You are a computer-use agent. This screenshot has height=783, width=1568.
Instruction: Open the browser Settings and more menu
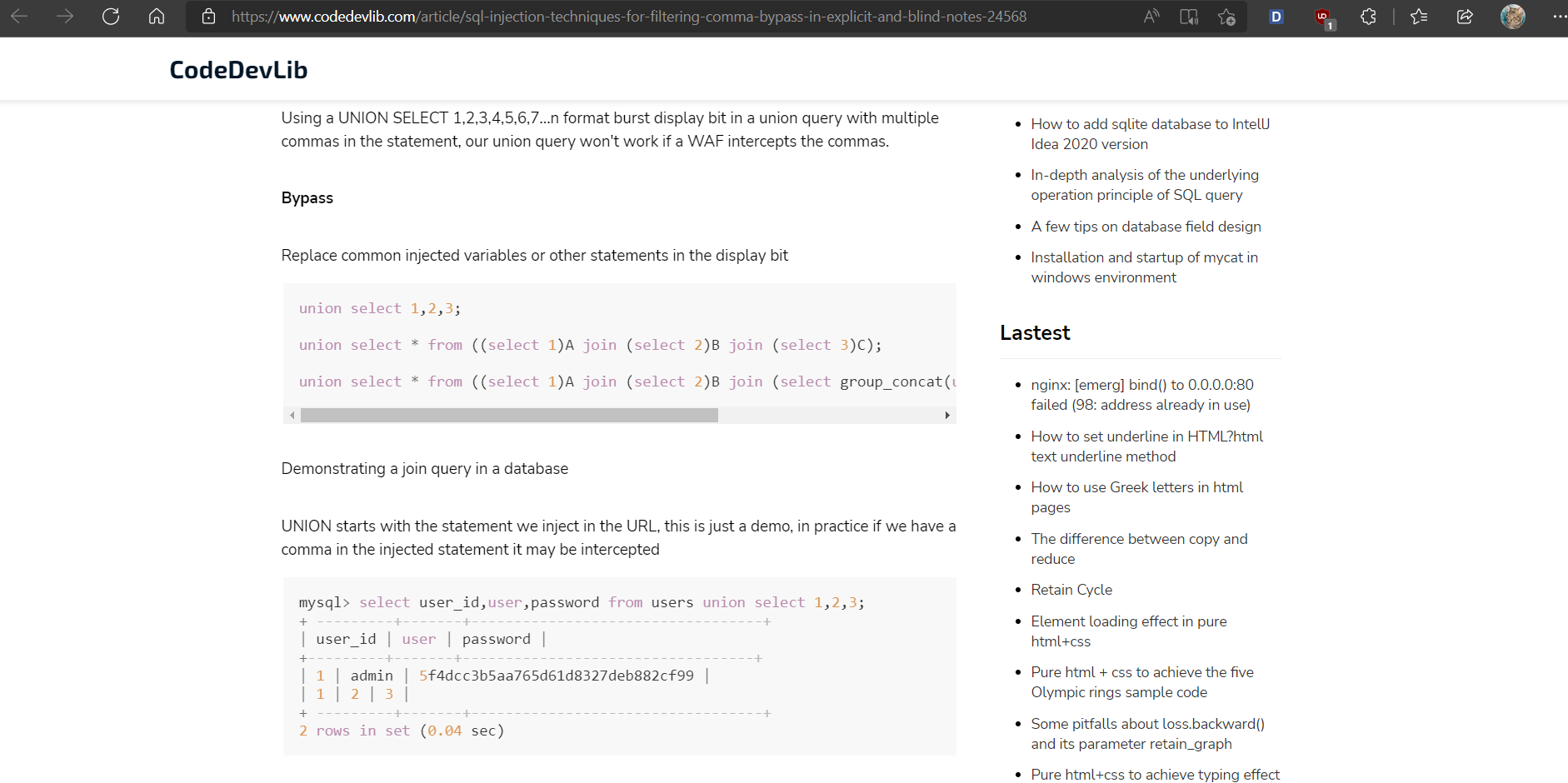point(1559,17)
